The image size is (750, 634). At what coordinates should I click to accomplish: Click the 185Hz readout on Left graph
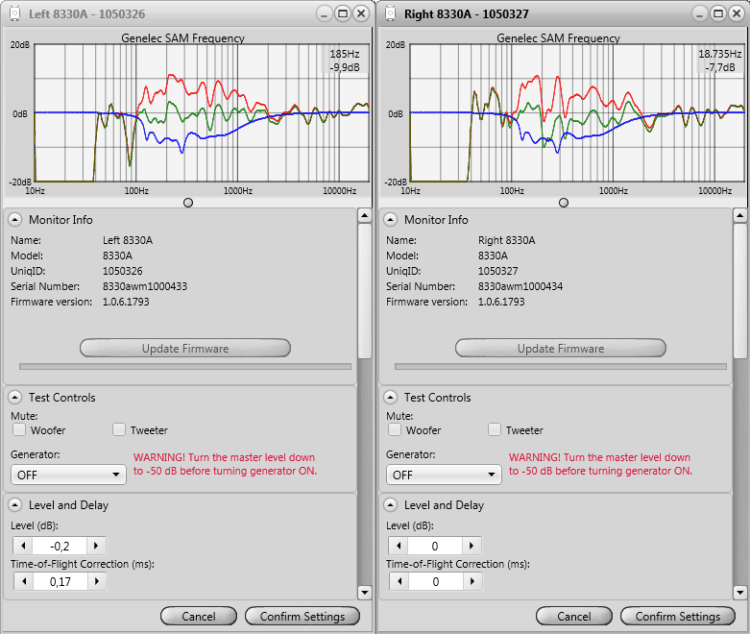pyautogui.click(x=344, y=54)
